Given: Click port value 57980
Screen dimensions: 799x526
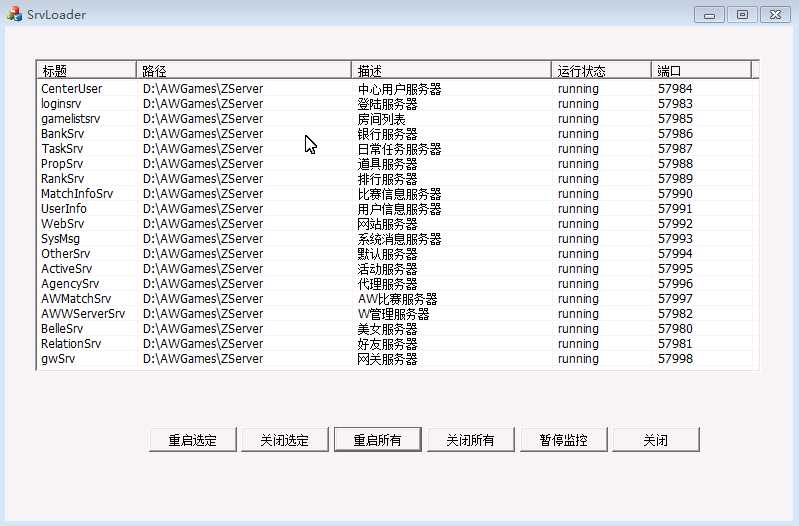Looking at the screenshot, I should pos(675,329).
